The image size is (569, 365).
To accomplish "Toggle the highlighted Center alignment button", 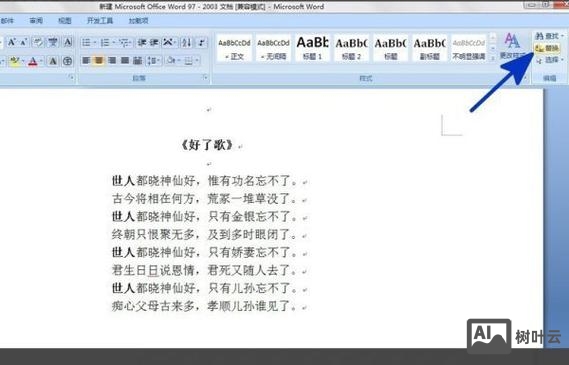I will pos(99,60).
